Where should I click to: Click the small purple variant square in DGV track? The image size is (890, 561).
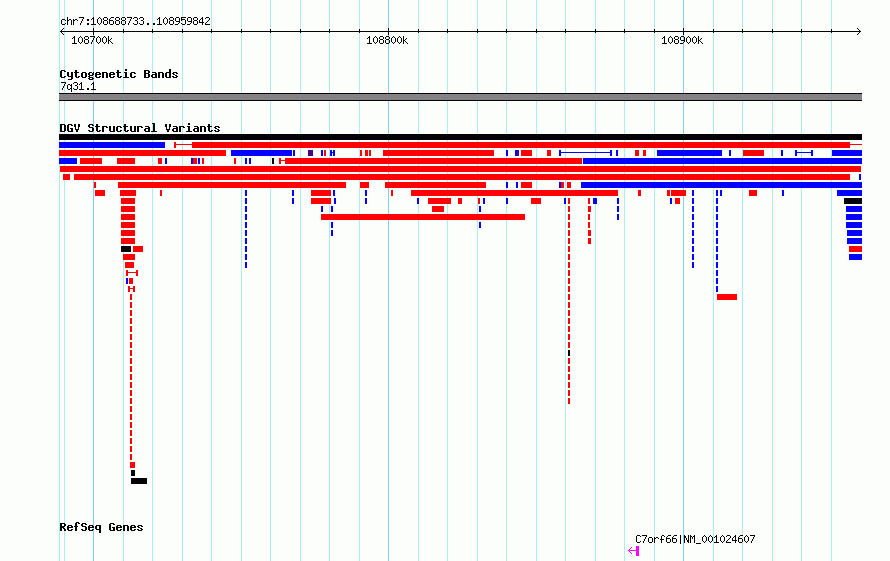coord(310,153)
